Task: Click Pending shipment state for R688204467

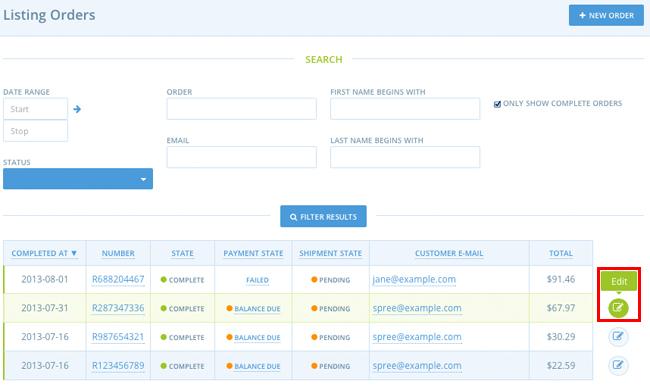Action: (x=330, y=280)
